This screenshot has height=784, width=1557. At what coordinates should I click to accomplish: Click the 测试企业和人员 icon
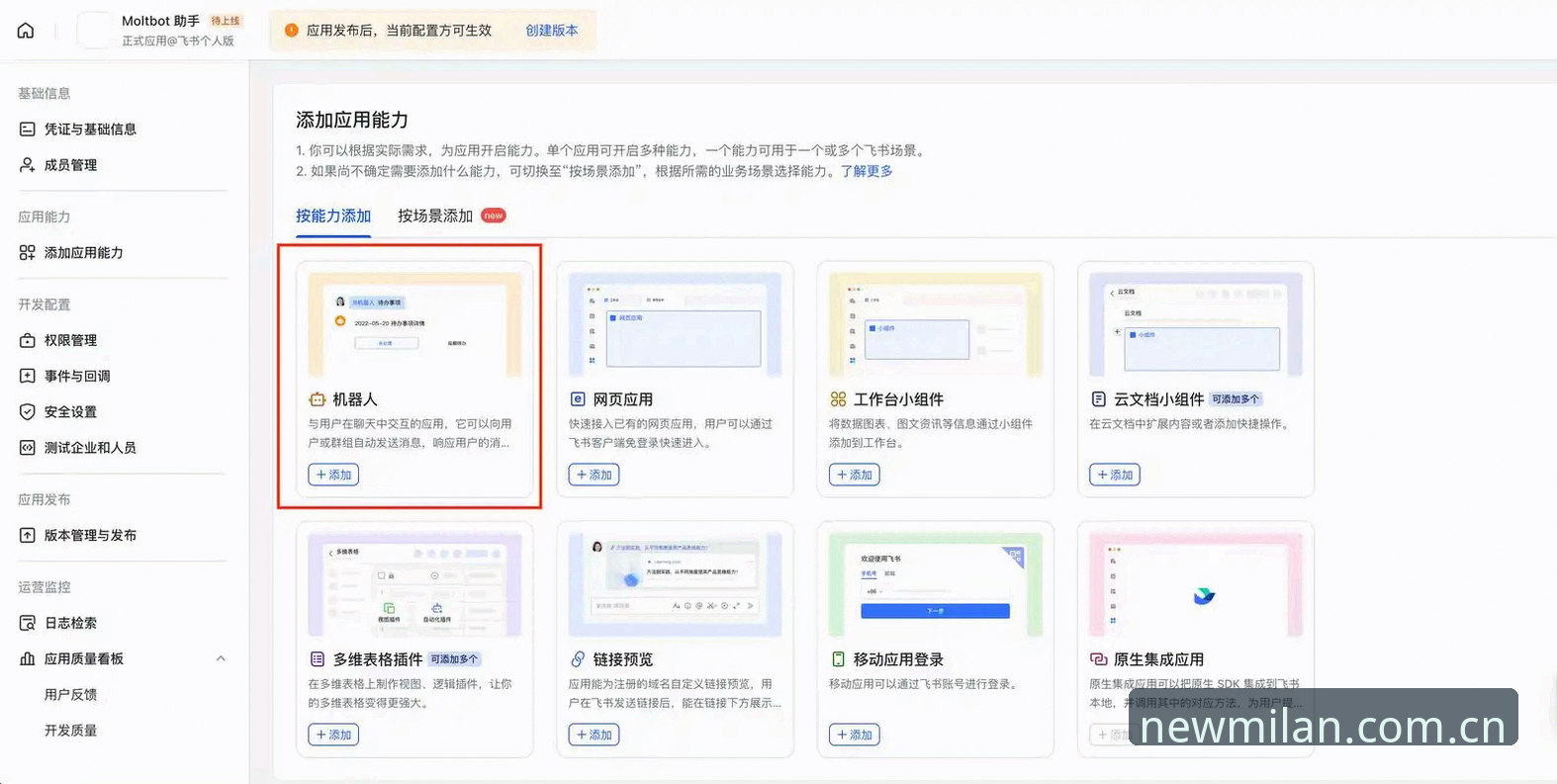(x=28, y=448)
